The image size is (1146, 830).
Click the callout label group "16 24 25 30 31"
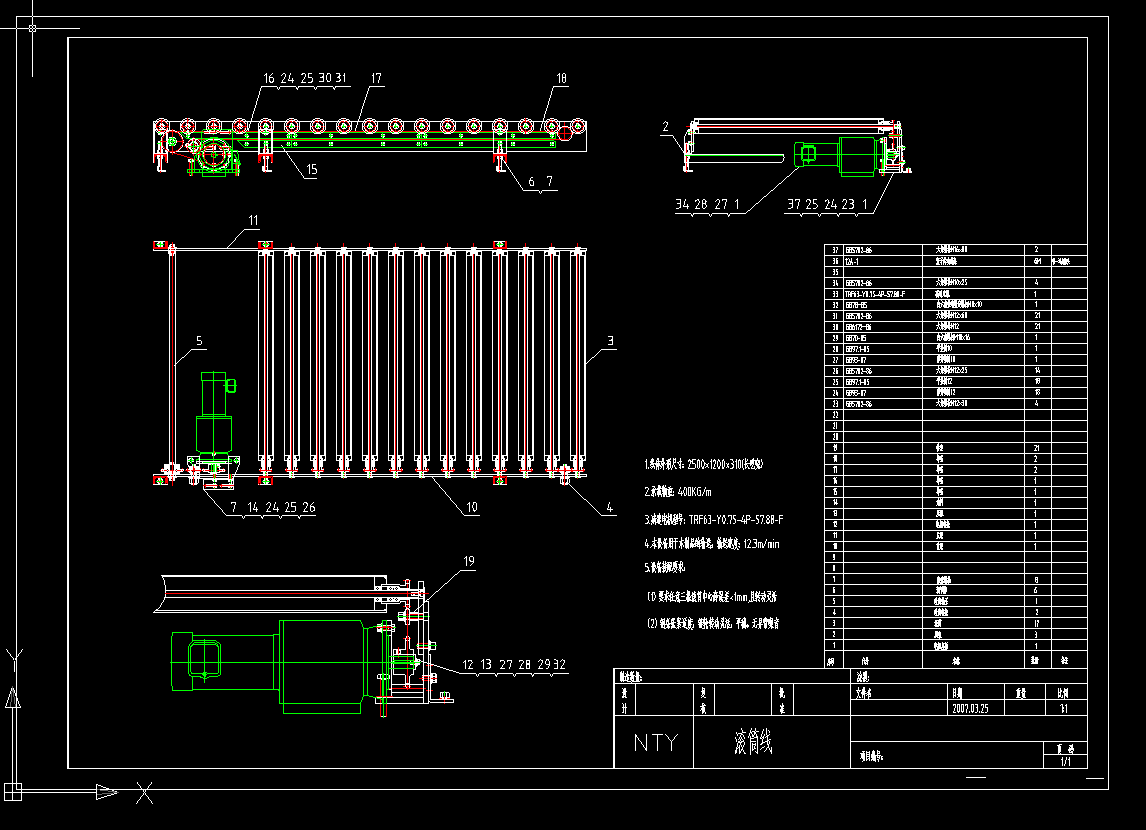(x=305, y=78)
